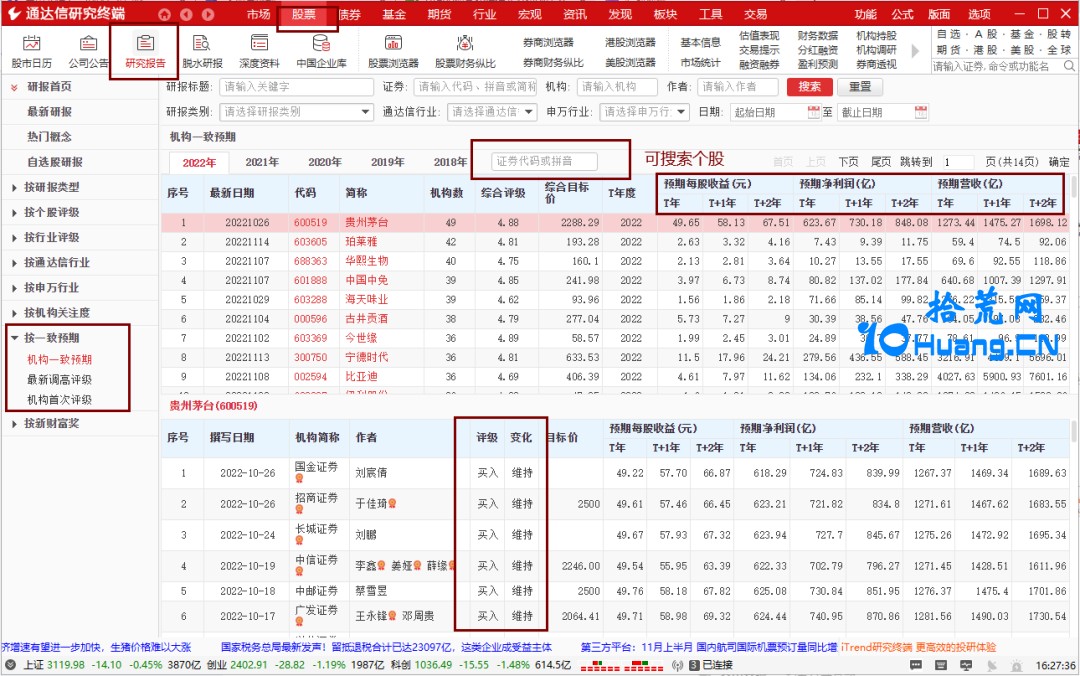Click the award badge beside 国金证券
The width and height of the screenshot is (1080, 676).
(300, 478)
